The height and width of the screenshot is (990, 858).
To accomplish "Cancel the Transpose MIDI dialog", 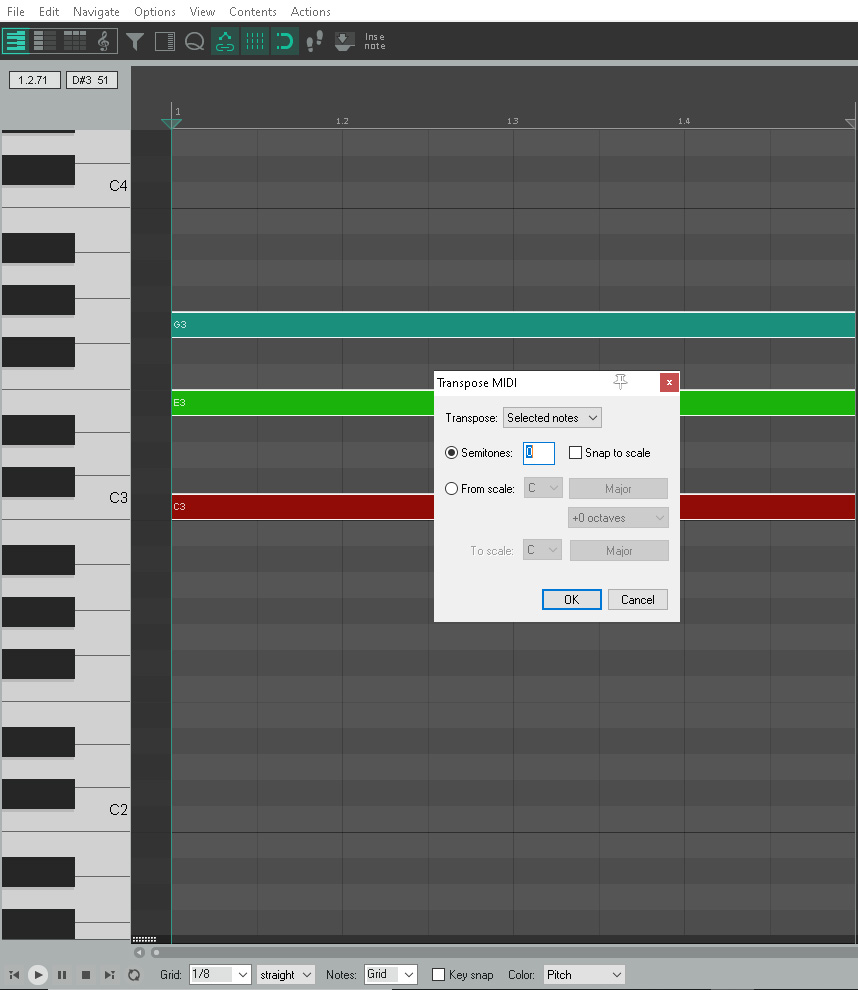I will pyautogui.click(x=637, y=599).
